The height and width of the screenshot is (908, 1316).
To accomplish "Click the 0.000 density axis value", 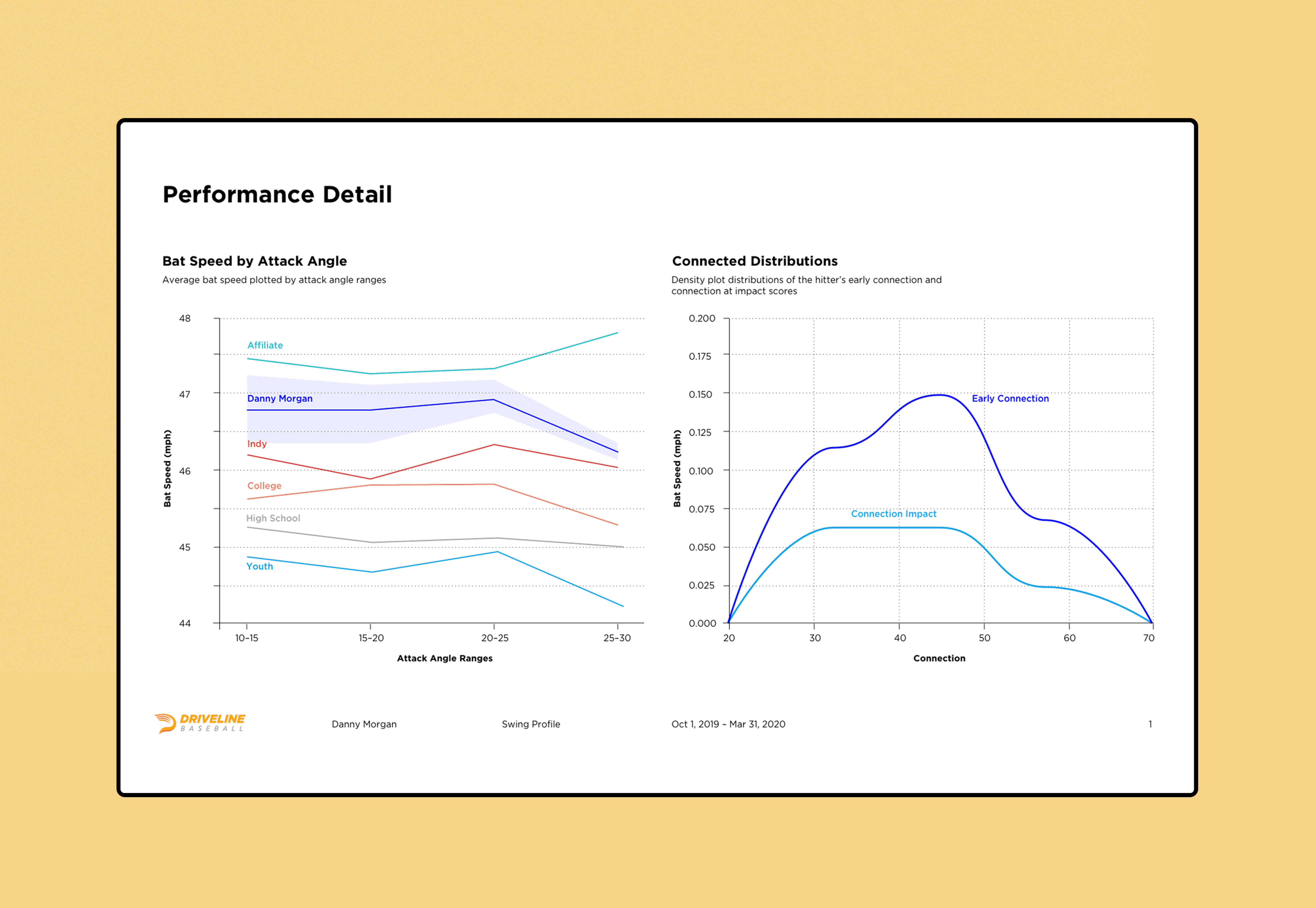I will [x=702, y=624].
